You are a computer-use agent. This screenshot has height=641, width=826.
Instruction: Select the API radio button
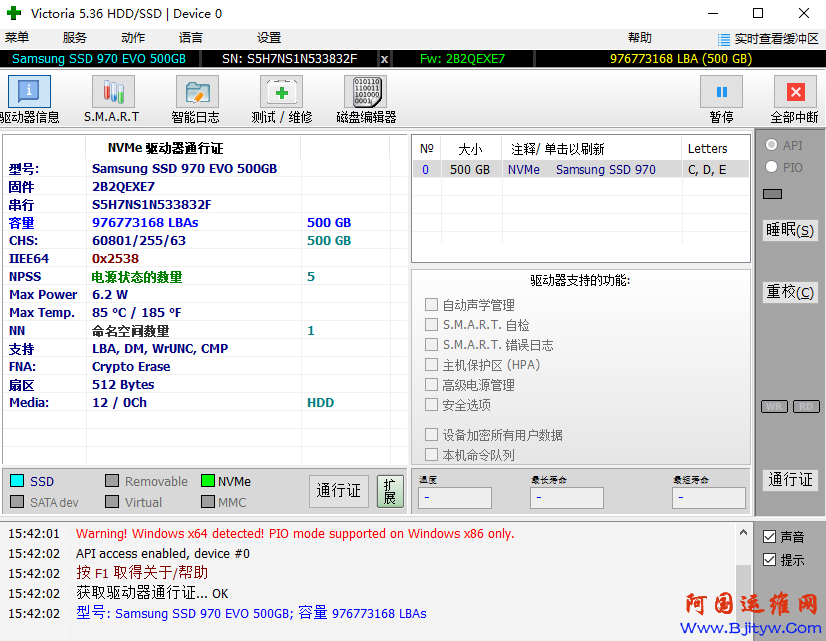771,146
